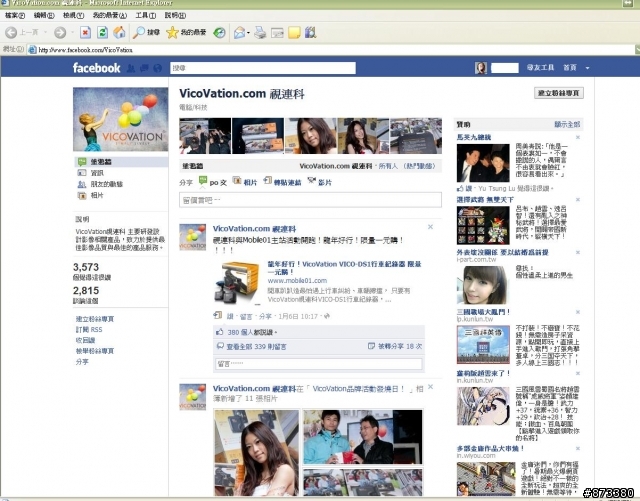Viewport: 640px width, 501px height.
Task: Click the create fan page button
Action: click(x=559, y=93)
